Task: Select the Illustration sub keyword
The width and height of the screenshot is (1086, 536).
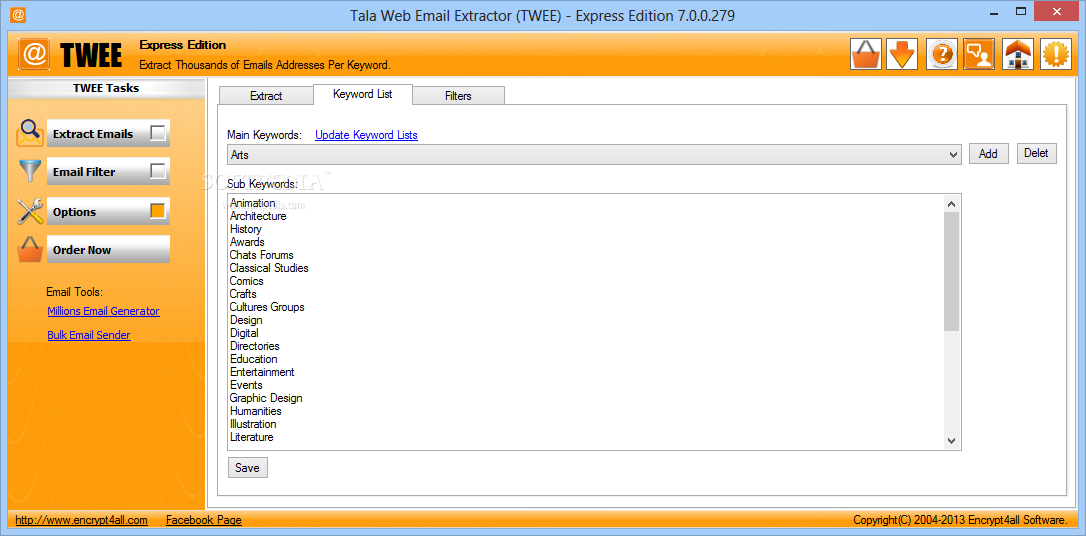Action: click(x=253, y=424)
